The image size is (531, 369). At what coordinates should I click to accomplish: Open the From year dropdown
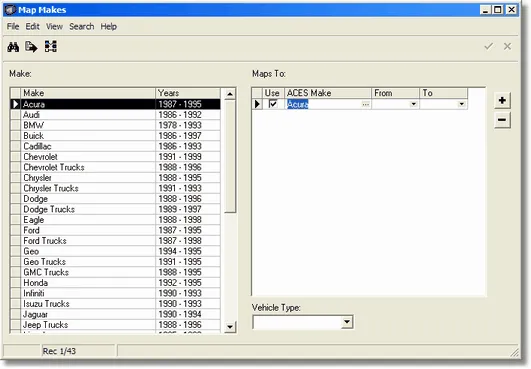[x=413, y=104]
